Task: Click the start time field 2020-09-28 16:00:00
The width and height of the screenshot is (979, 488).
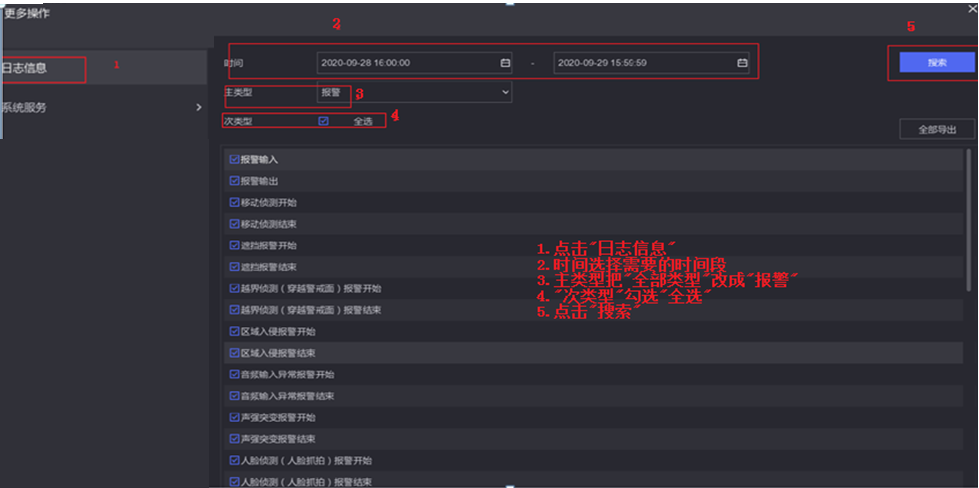Action: click(x=415, y=63)
